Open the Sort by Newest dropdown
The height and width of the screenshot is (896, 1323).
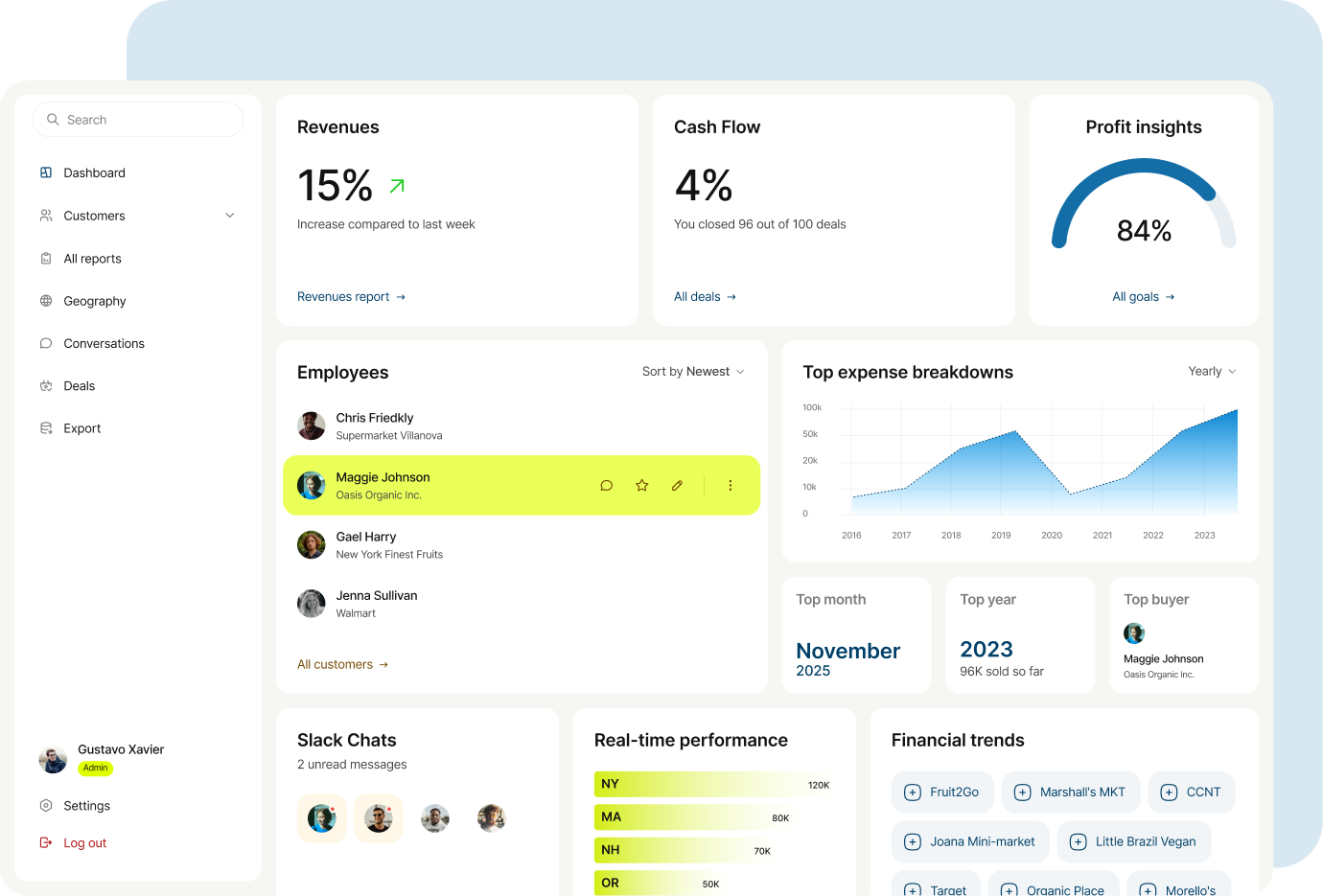click(692, 371)
